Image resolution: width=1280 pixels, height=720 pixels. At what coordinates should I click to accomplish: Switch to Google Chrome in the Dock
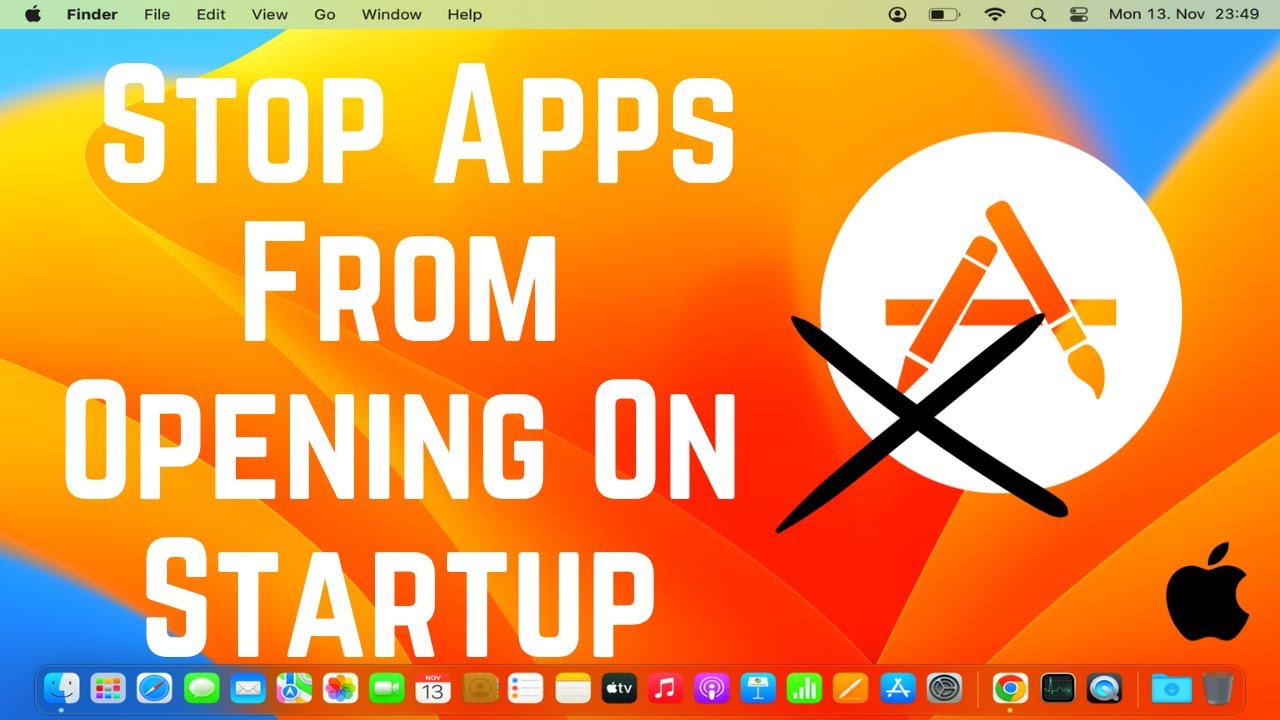pos(1011,688)
